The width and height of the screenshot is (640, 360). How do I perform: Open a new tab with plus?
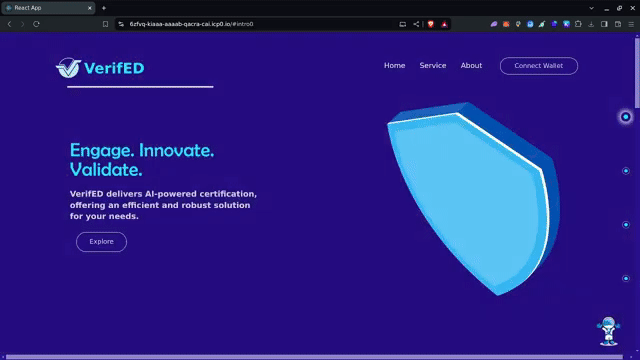[x=104, y=8]
